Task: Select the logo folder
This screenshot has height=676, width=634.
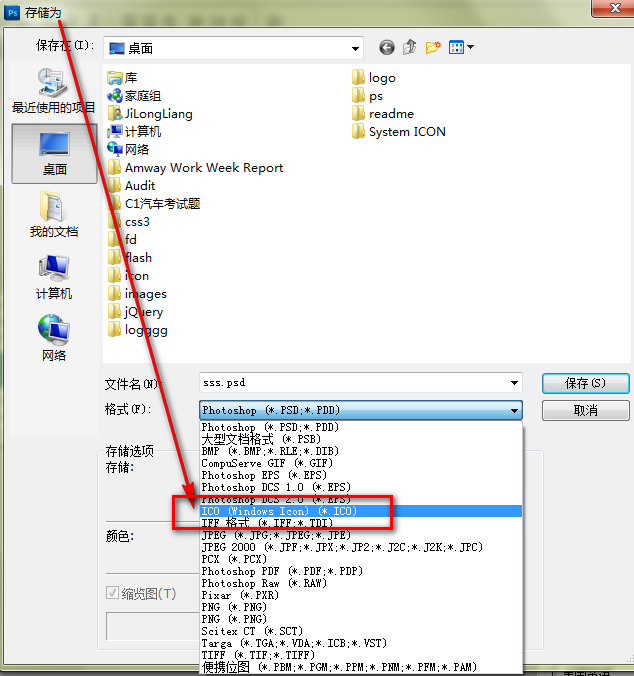Action: pyautogui.click(x=374, y=78)
